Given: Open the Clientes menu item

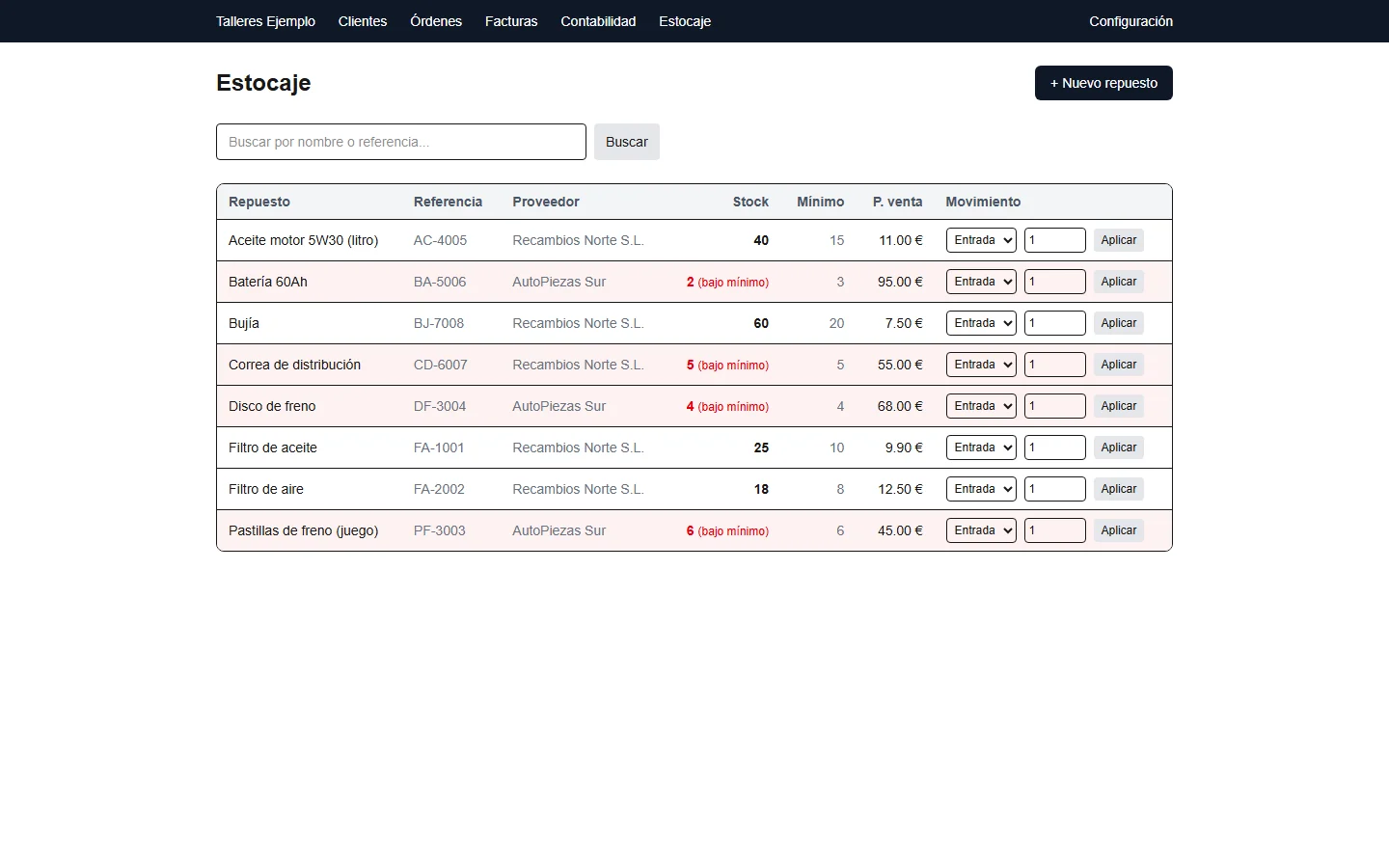Looking at the screenshot, I should click(x=363, y=21).
